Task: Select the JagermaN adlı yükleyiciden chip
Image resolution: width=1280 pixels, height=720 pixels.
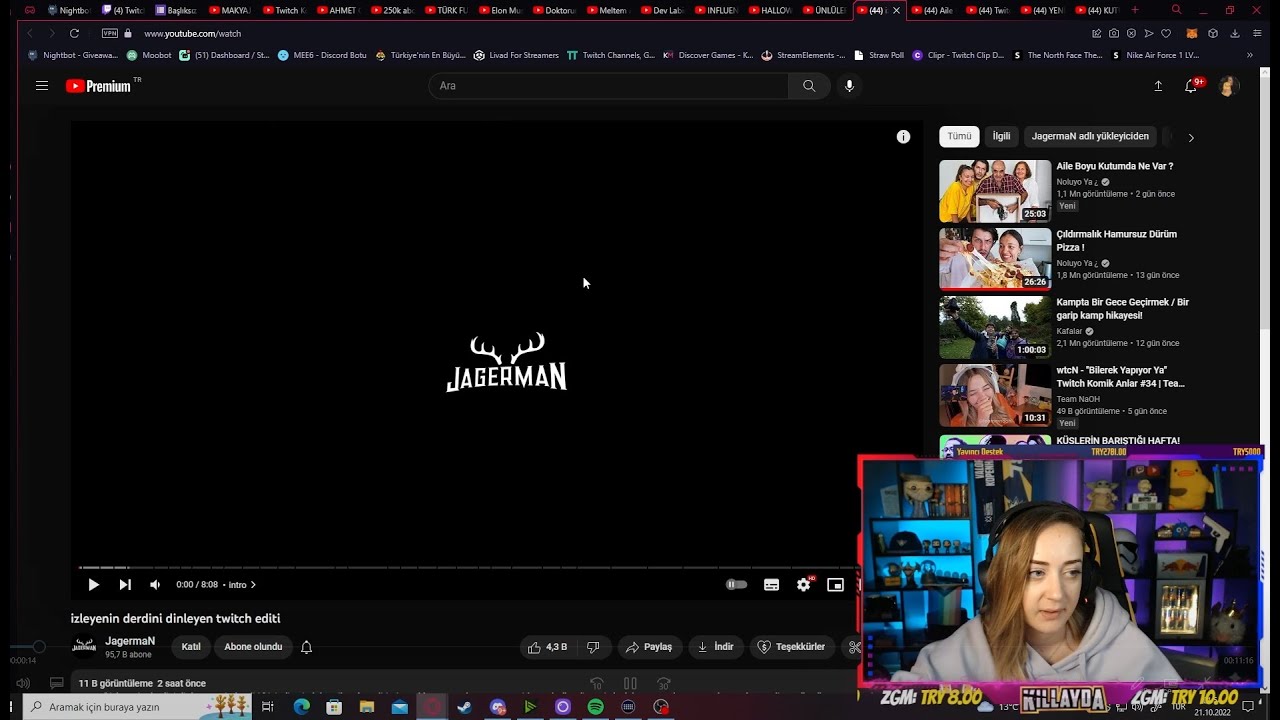Action: pos(1090,136)
